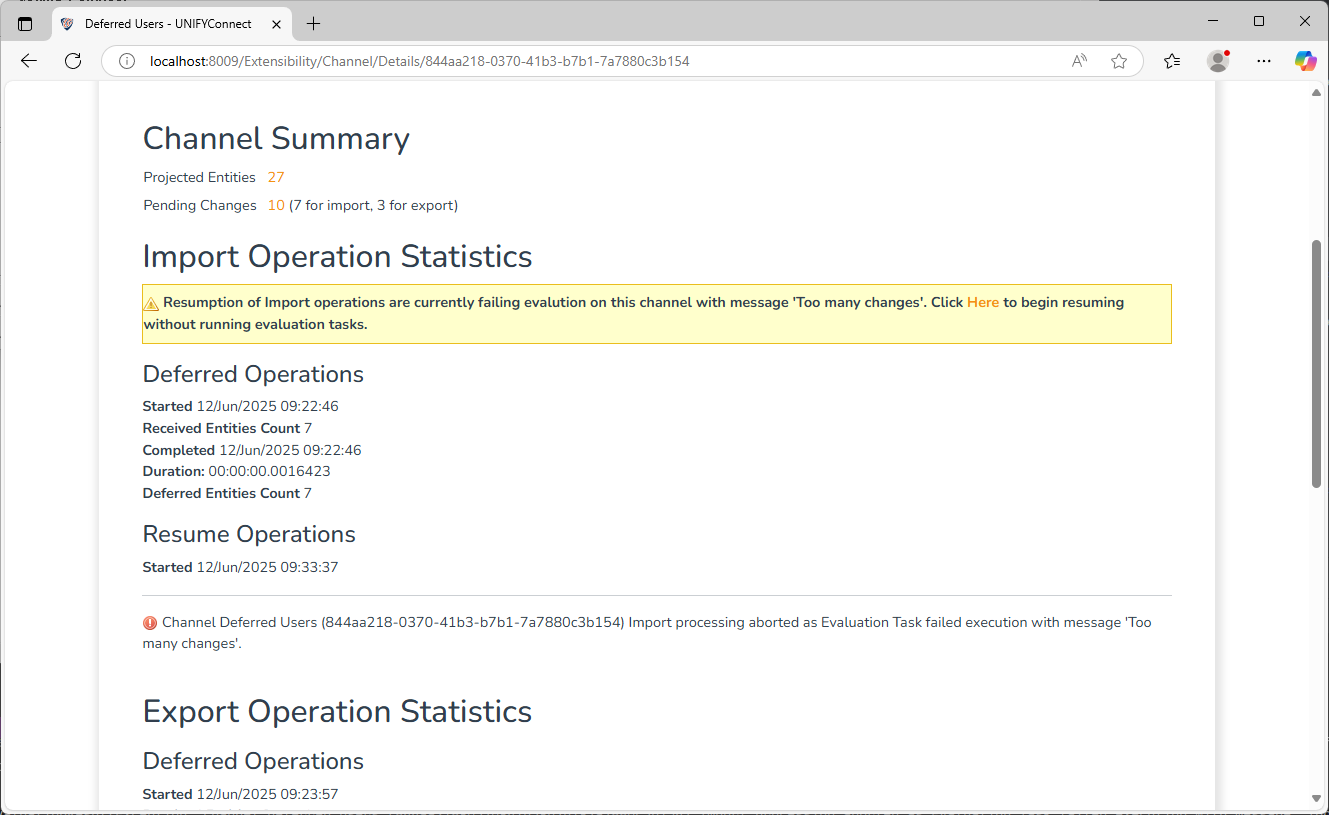Image resolution: width=1329 pixels, height=815 pixels.
Task: Go back to the previous page
Action: (29, 61)
